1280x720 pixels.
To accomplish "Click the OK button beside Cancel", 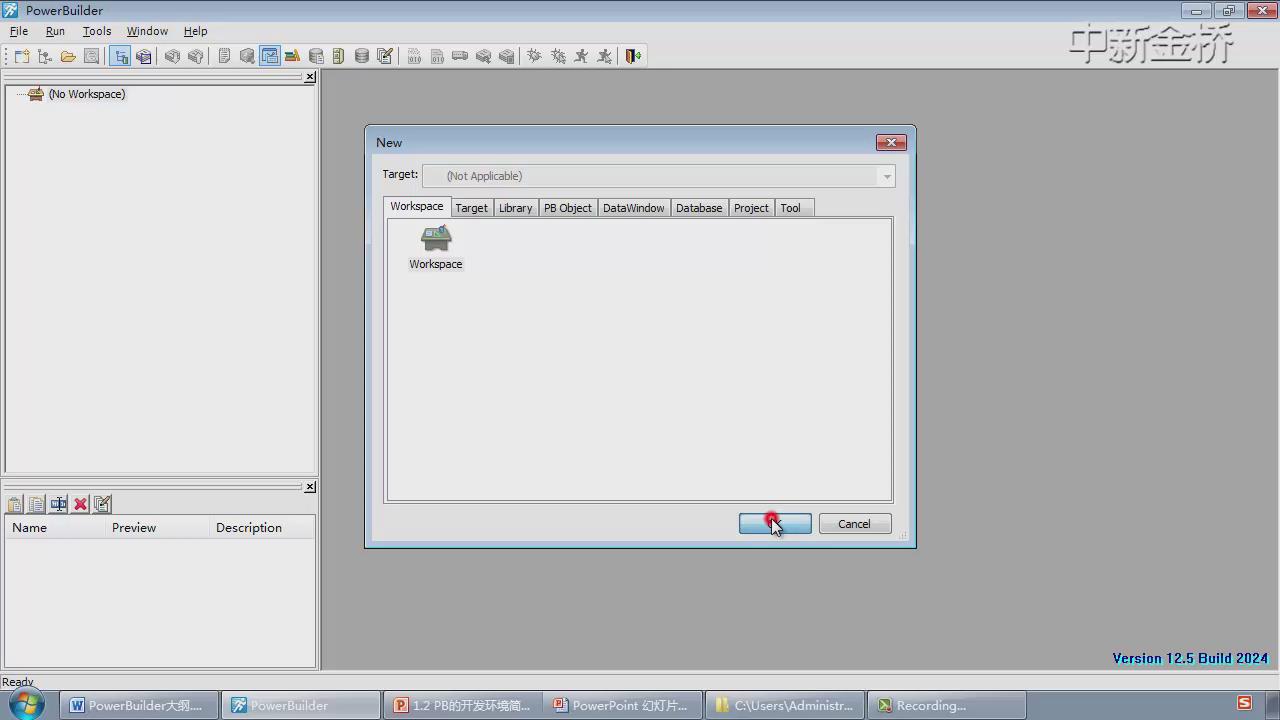I will coord(775,524).
